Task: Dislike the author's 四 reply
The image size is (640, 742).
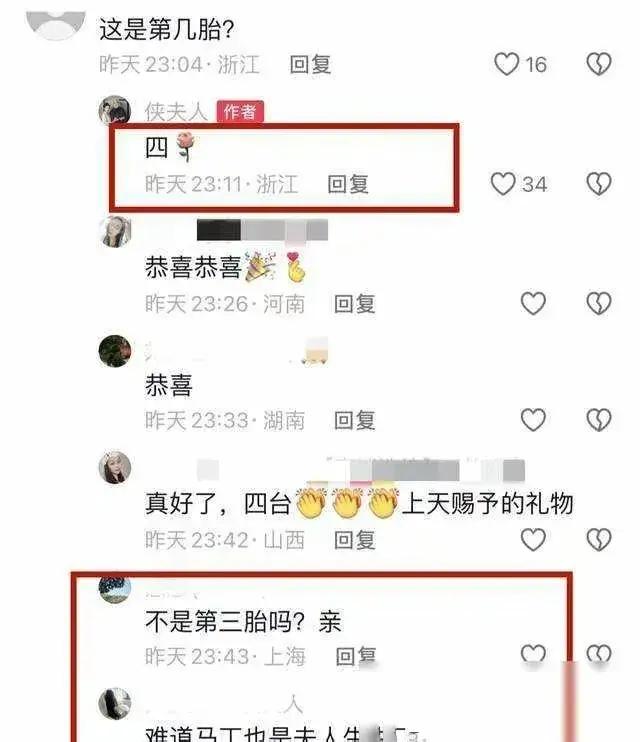Action: click(599, 184)
